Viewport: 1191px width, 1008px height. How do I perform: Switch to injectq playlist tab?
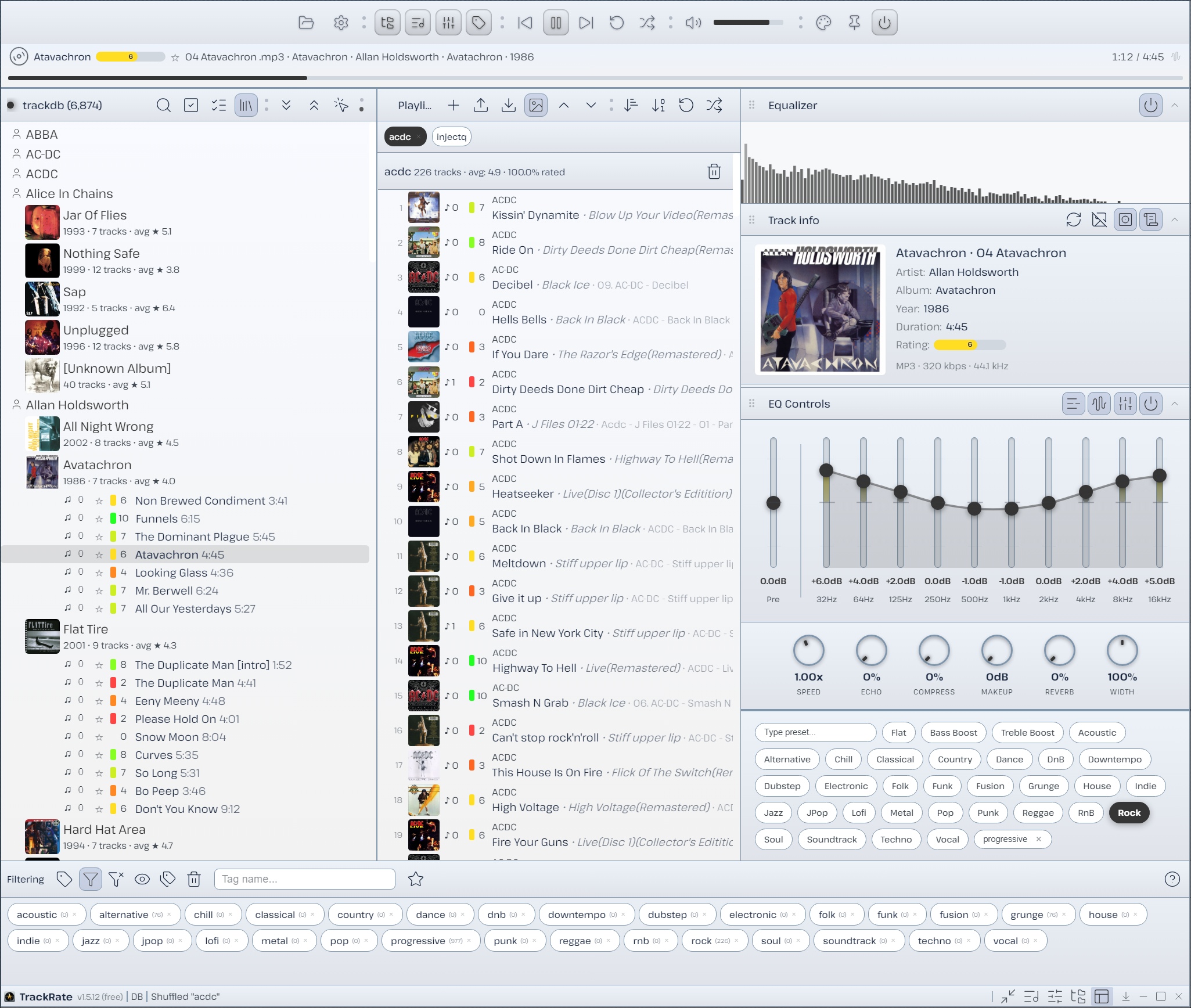[451, 137]
